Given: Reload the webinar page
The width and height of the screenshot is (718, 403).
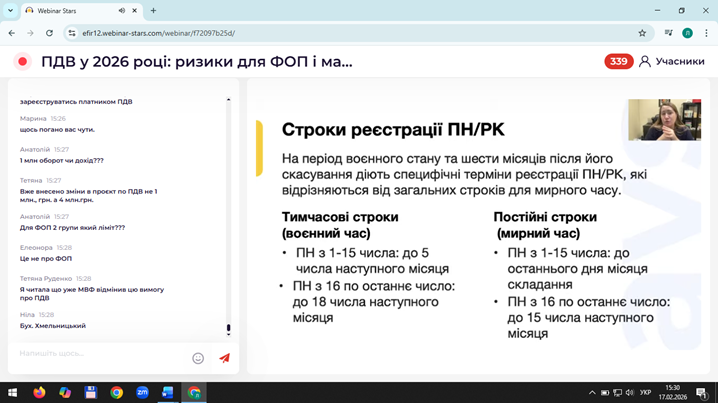Looking at the screenshot, I should (x=49, y=33).
